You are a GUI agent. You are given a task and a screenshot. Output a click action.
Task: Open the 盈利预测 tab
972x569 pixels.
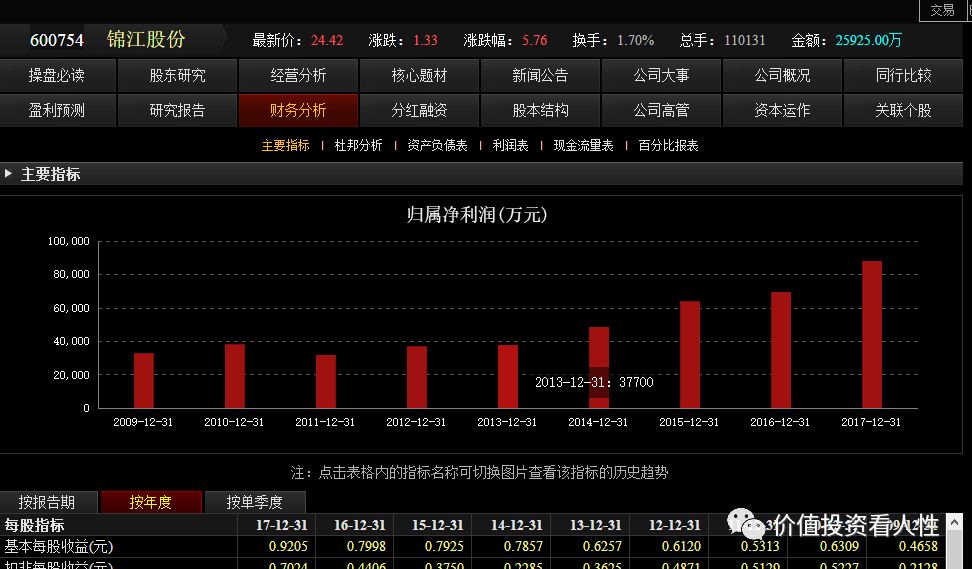tap(57, 110)
